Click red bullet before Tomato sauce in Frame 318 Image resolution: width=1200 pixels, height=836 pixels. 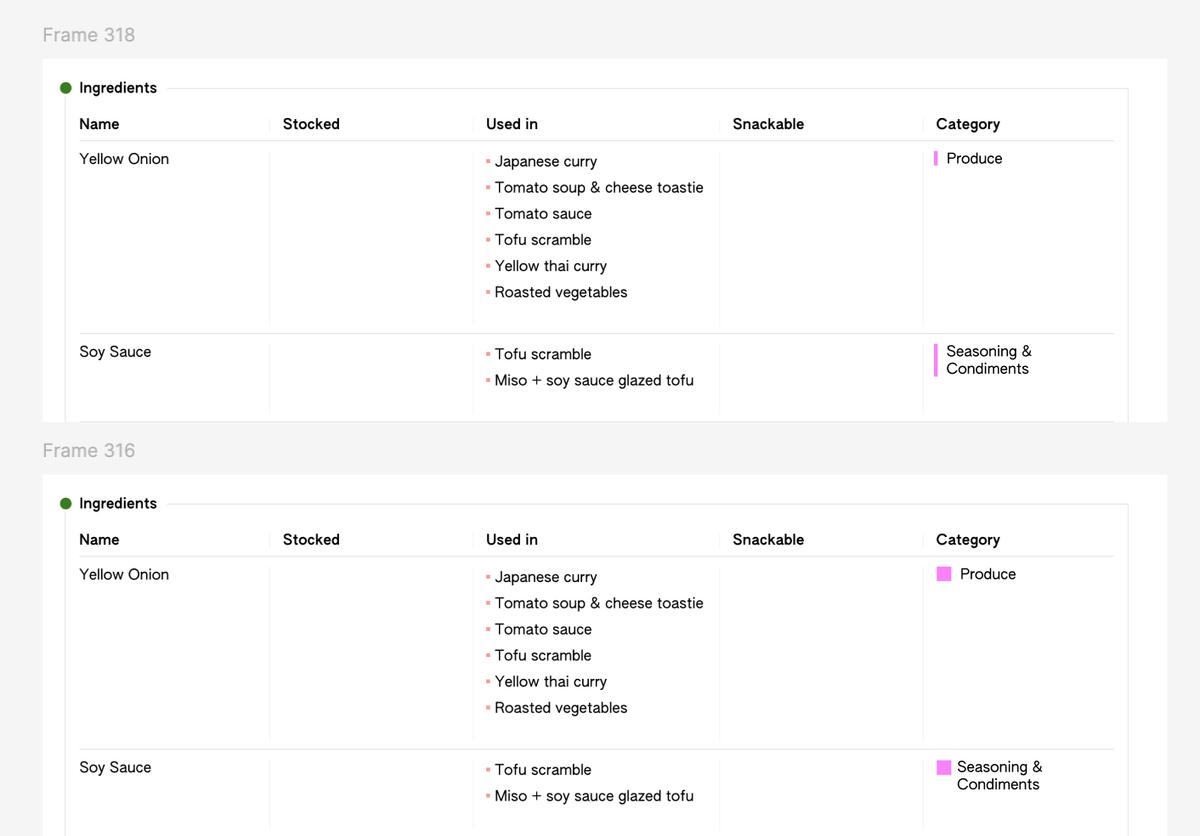pyautogui.click(x=488, y=214)
